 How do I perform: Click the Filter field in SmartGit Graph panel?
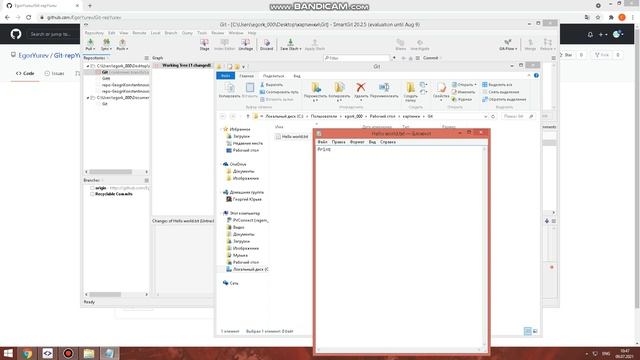click(357, 58)
